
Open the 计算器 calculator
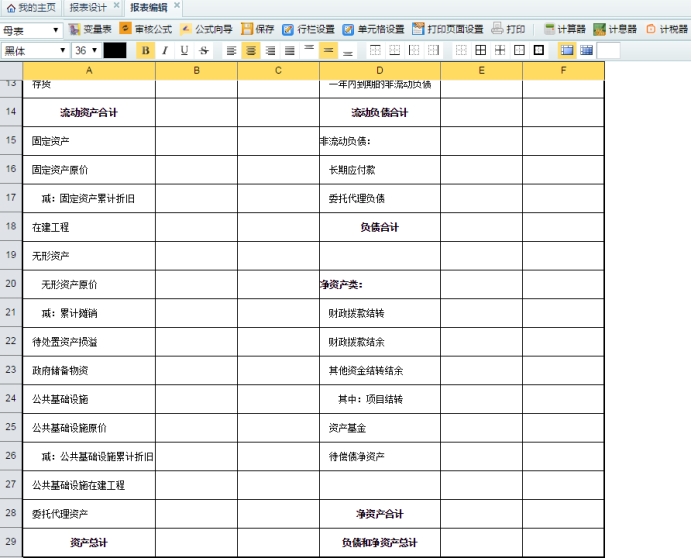[x=564, y=30]
